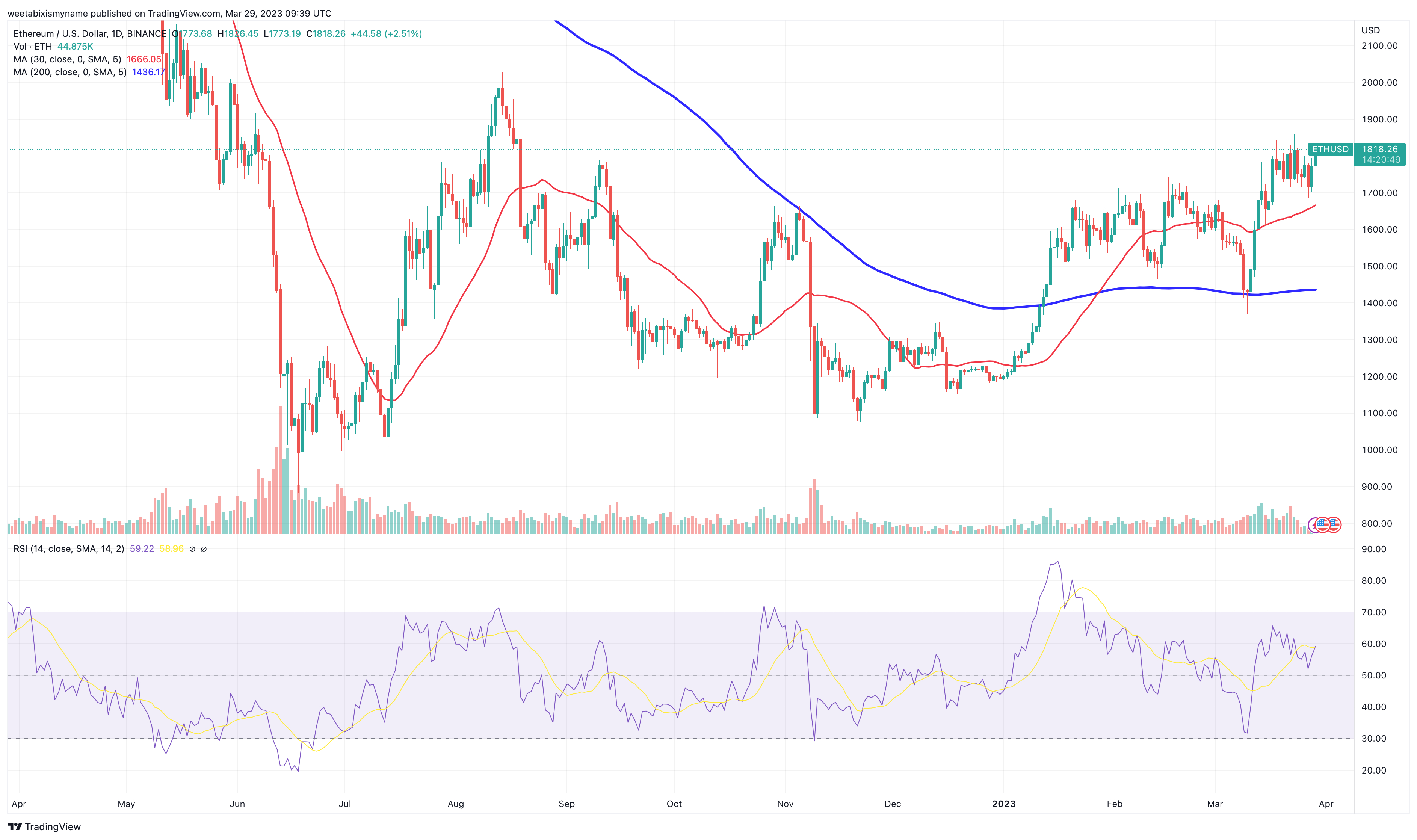Open the Ethereum / U.S. Dollar symbol title
Image resolution: width=1417 pixels, height=840 pixels.
click(90, 34)
